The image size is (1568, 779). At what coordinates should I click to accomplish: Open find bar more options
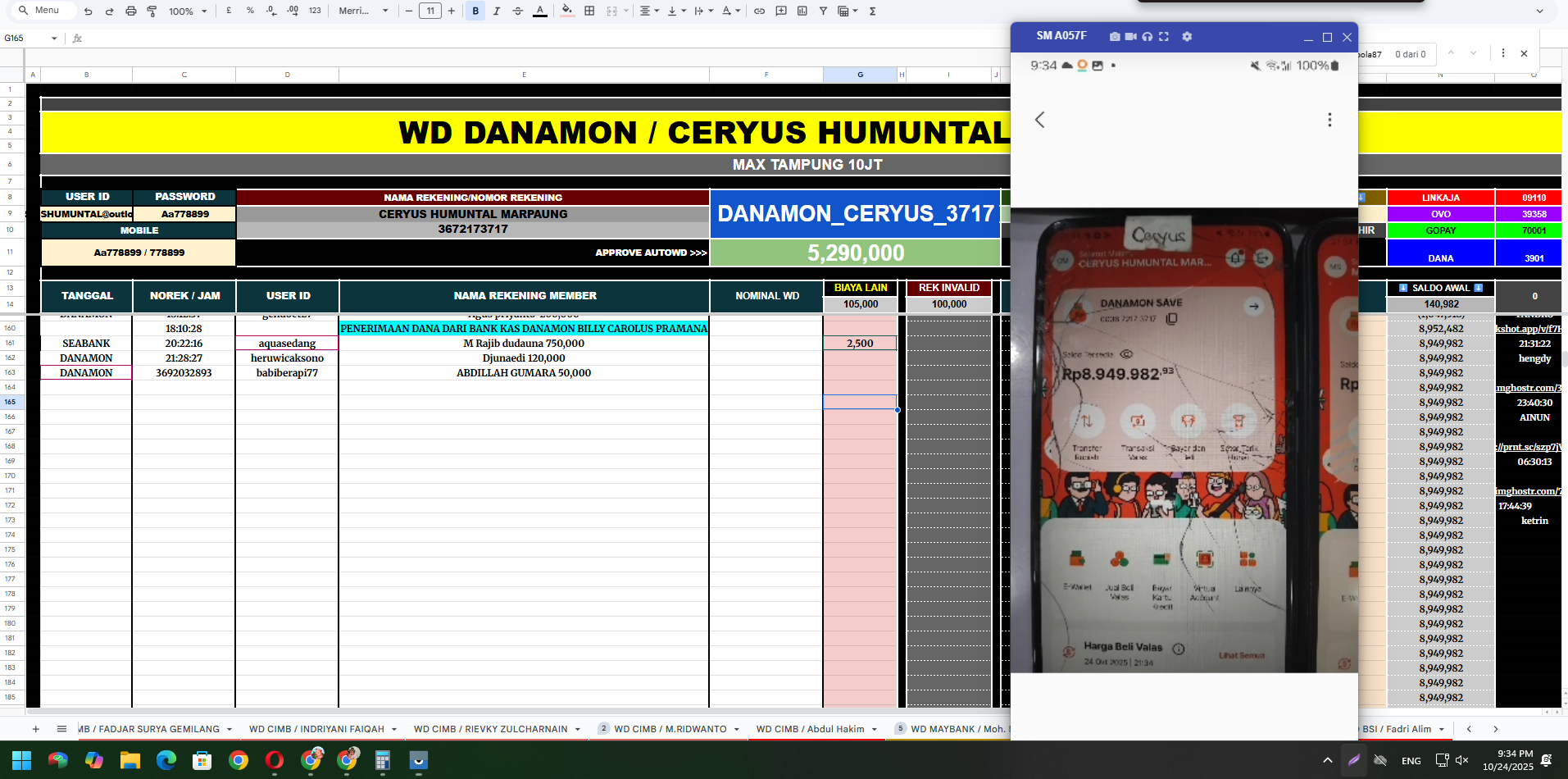[x=1503, y=53]
